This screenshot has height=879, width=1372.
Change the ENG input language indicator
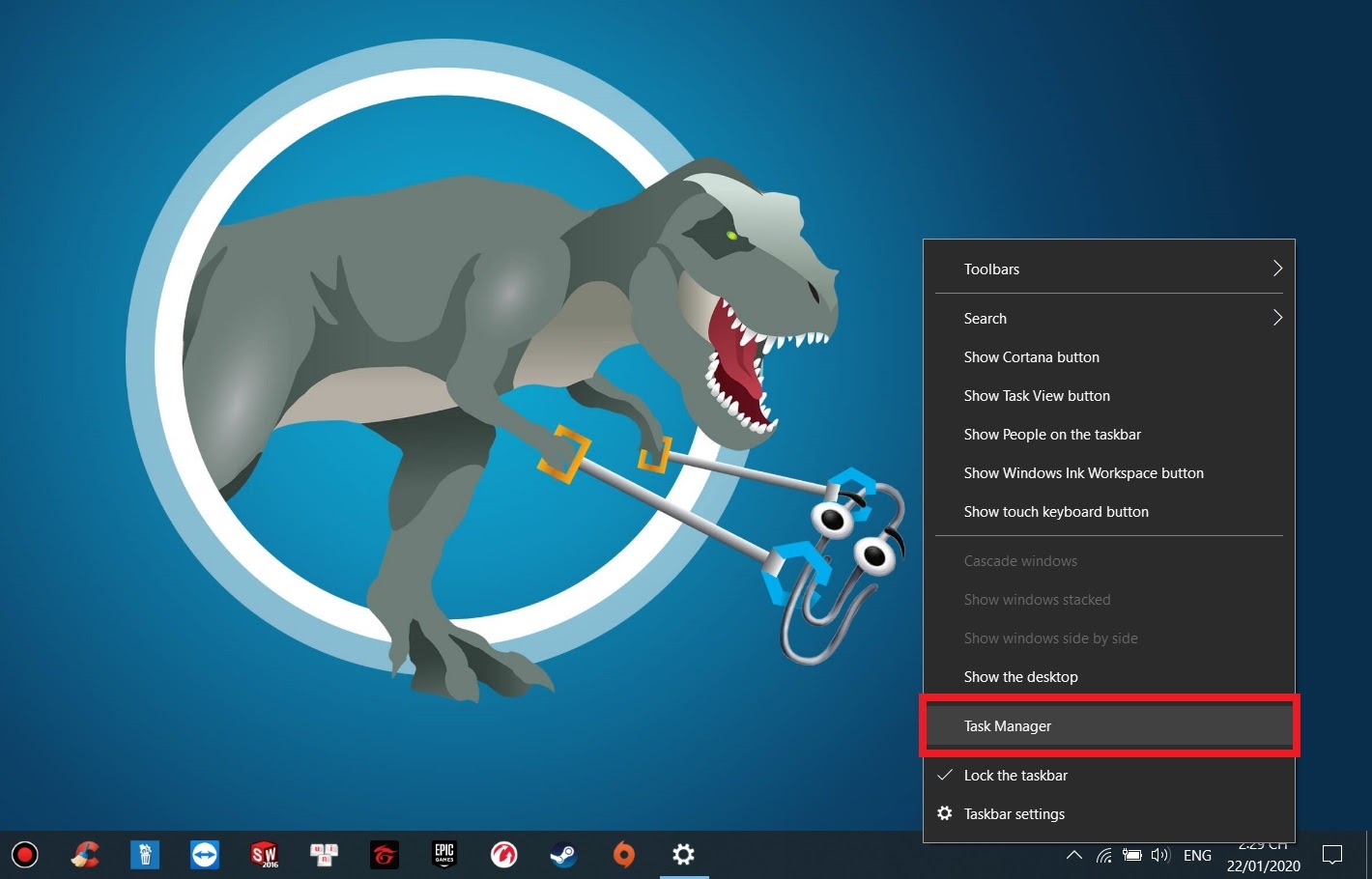1197,856
